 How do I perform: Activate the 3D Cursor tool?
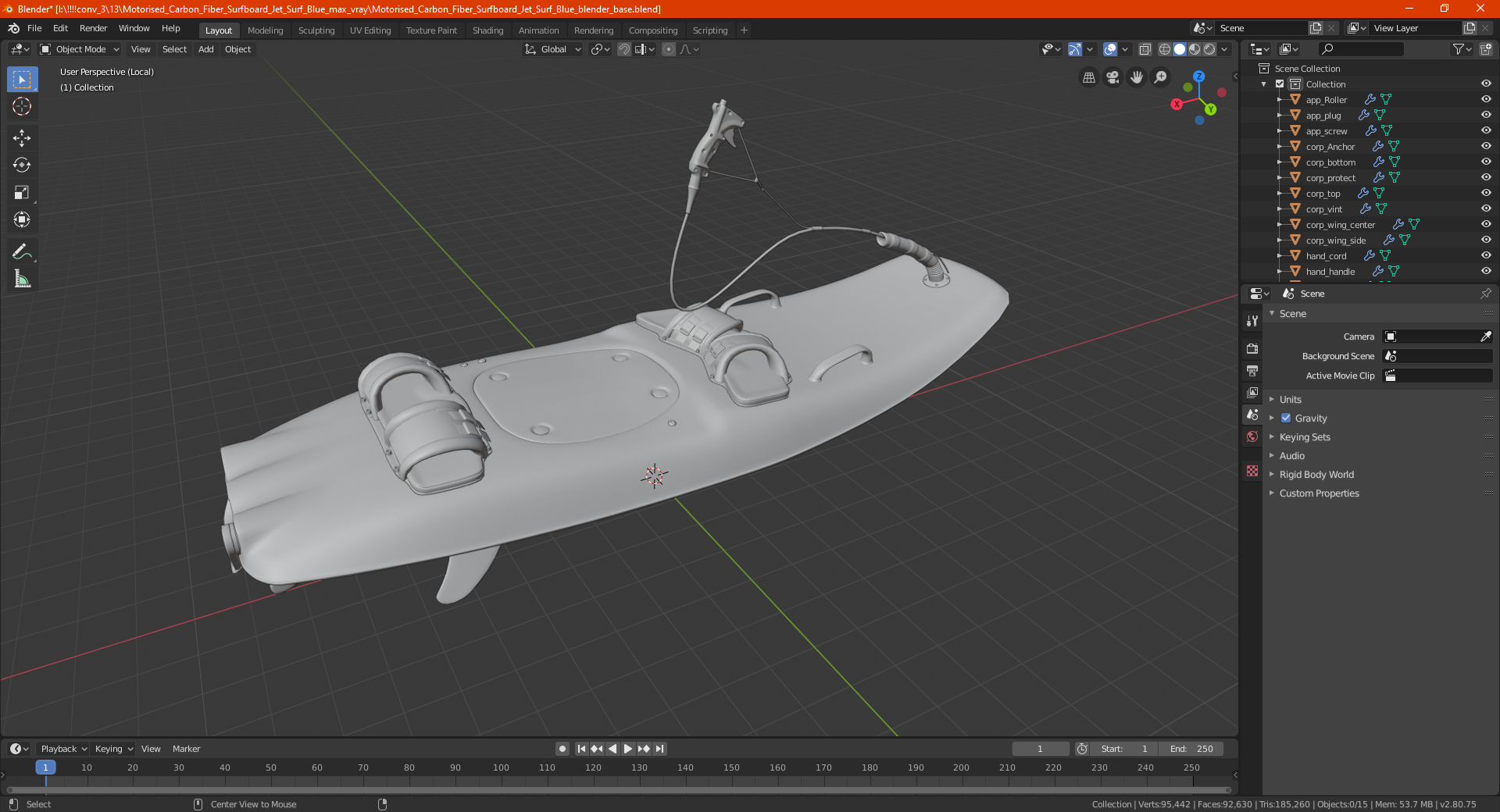point(22,106)
